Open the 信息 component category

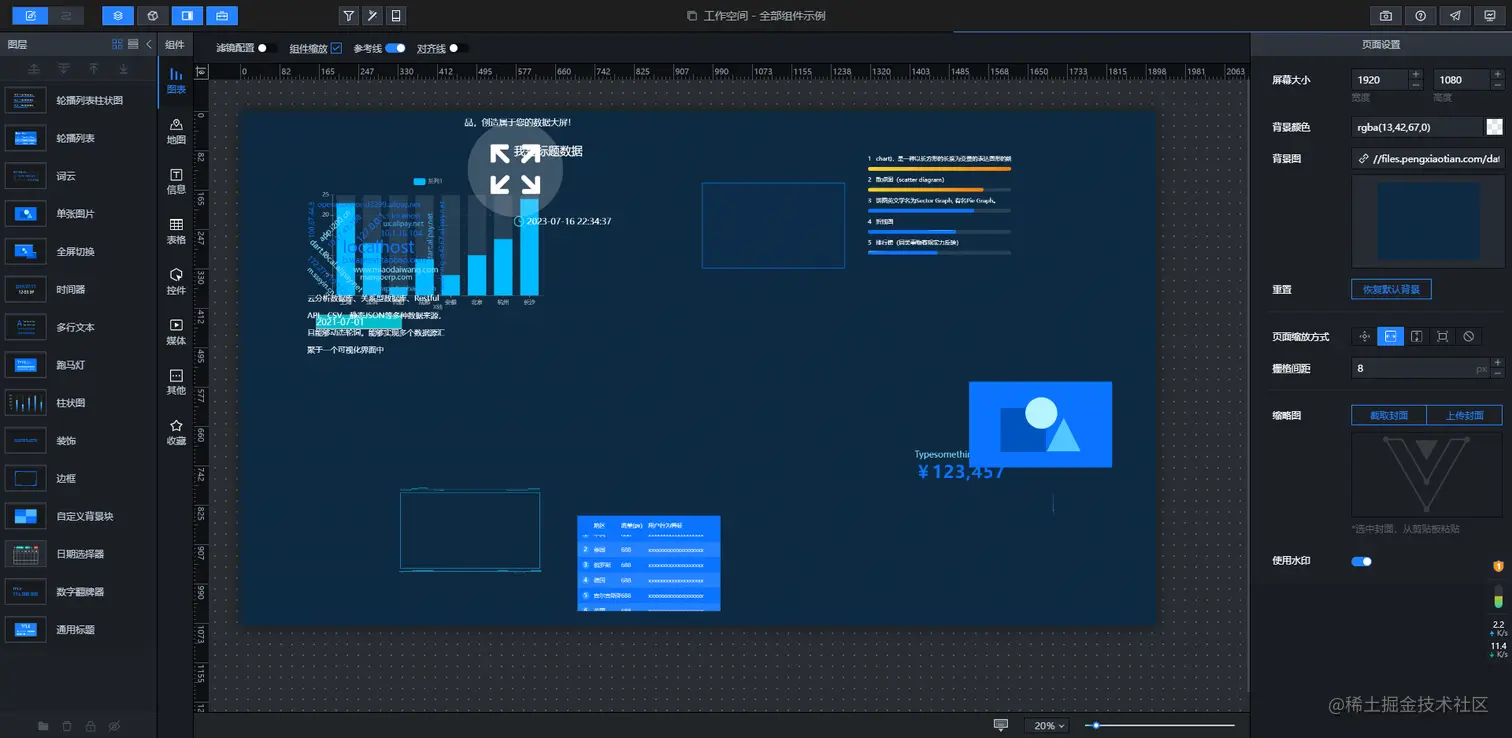tap(176, 181)
